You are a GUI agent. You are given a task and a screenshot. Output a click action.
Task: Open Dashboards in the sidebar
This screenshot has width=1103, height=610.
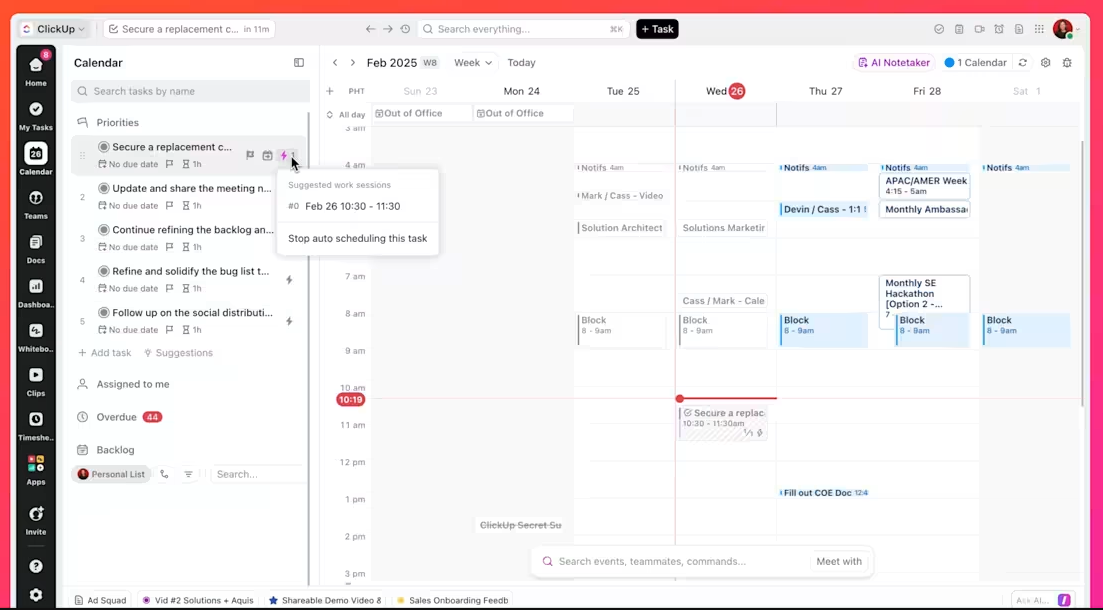coord(36,292)
